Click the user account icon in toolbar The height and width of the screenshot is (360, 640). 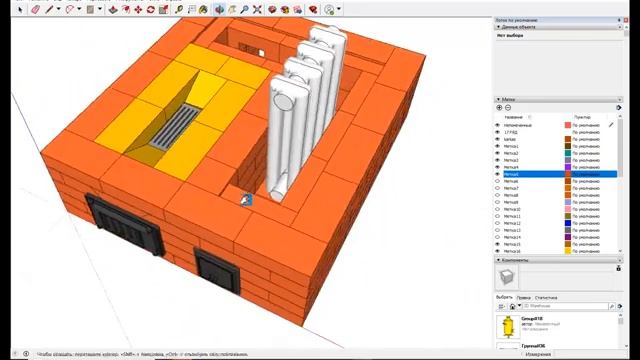329,9
